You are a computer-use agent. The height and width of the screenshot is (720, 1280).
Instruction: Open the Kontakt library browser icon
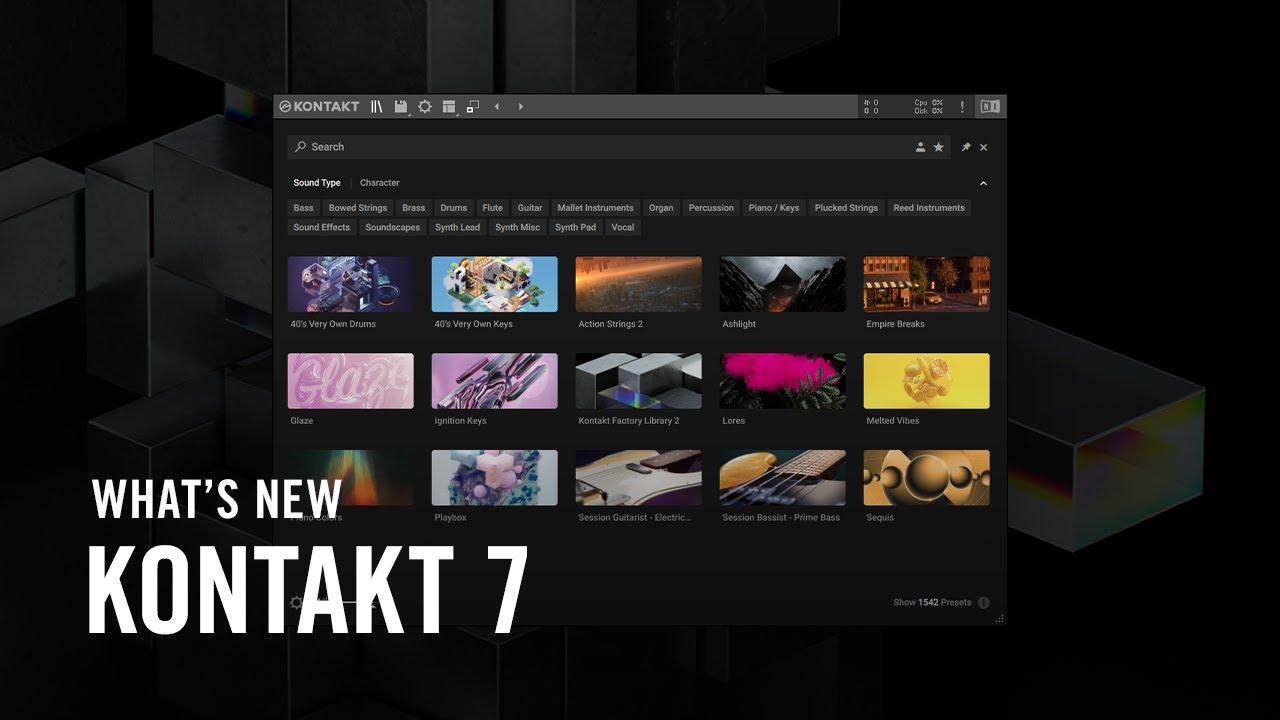click(x=377, y=106)
